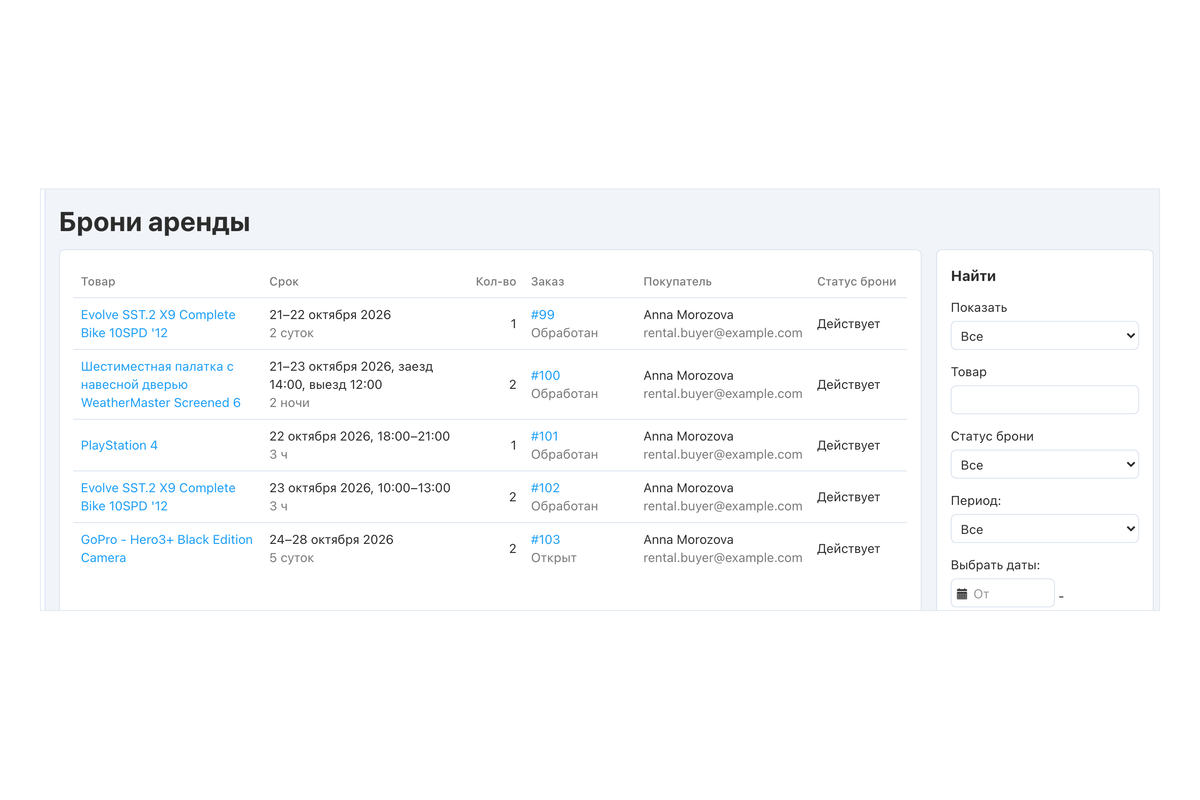Image resolution: width=1200 pixels, height=800 pixels.
Task: Open the Период dropdown
Action: (x=1045, y=529)
